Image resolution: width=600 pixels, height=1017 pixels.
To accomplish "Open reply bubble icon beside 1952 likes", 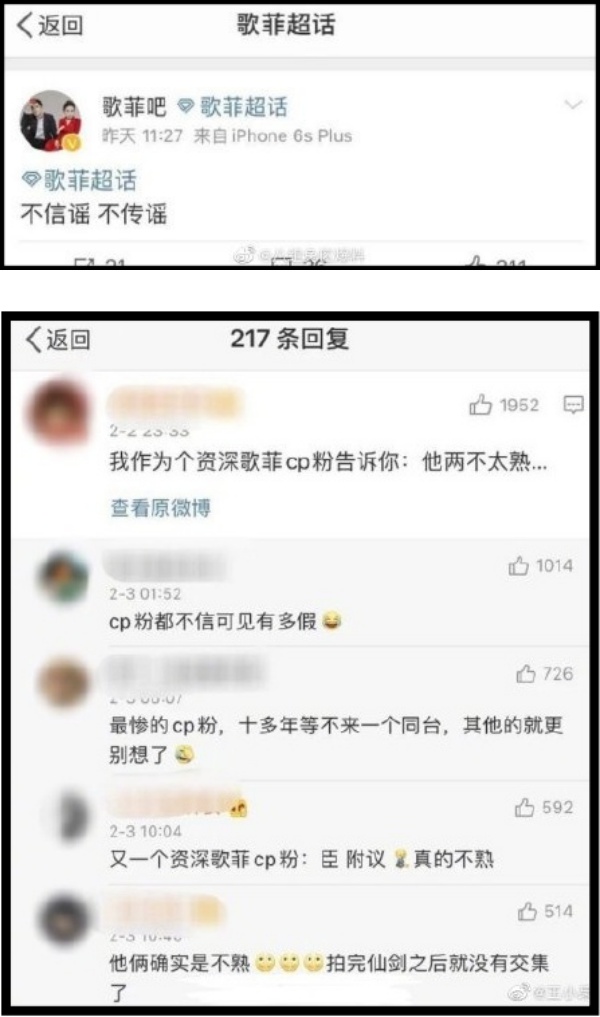I will pyautogui.click(x=573, y=405).
